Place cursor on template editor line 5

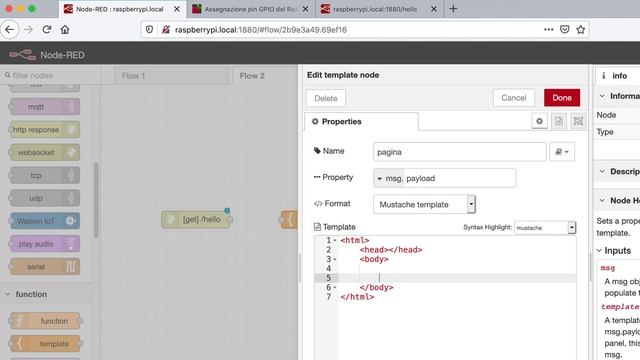pyautogui.click(x=457, y=278)
